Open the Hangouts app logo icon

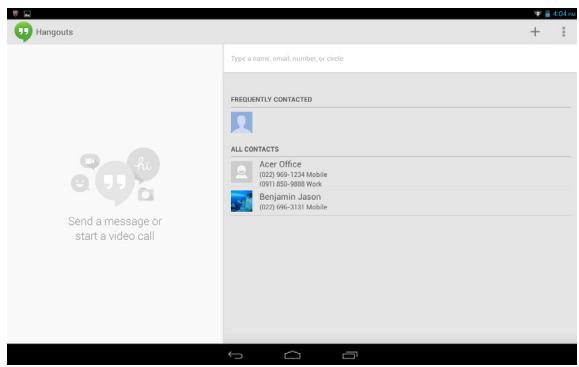click(23, 32)
